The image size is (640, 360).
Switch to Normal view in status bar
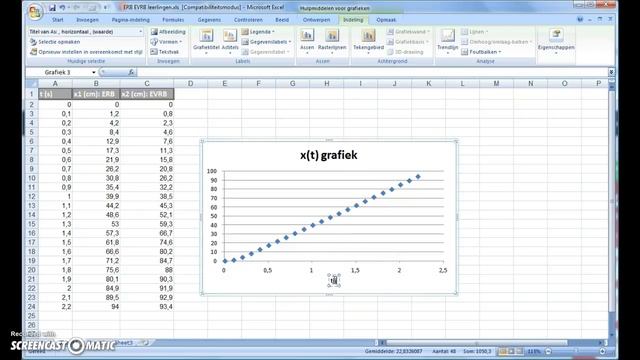click(x=502, y=351)
